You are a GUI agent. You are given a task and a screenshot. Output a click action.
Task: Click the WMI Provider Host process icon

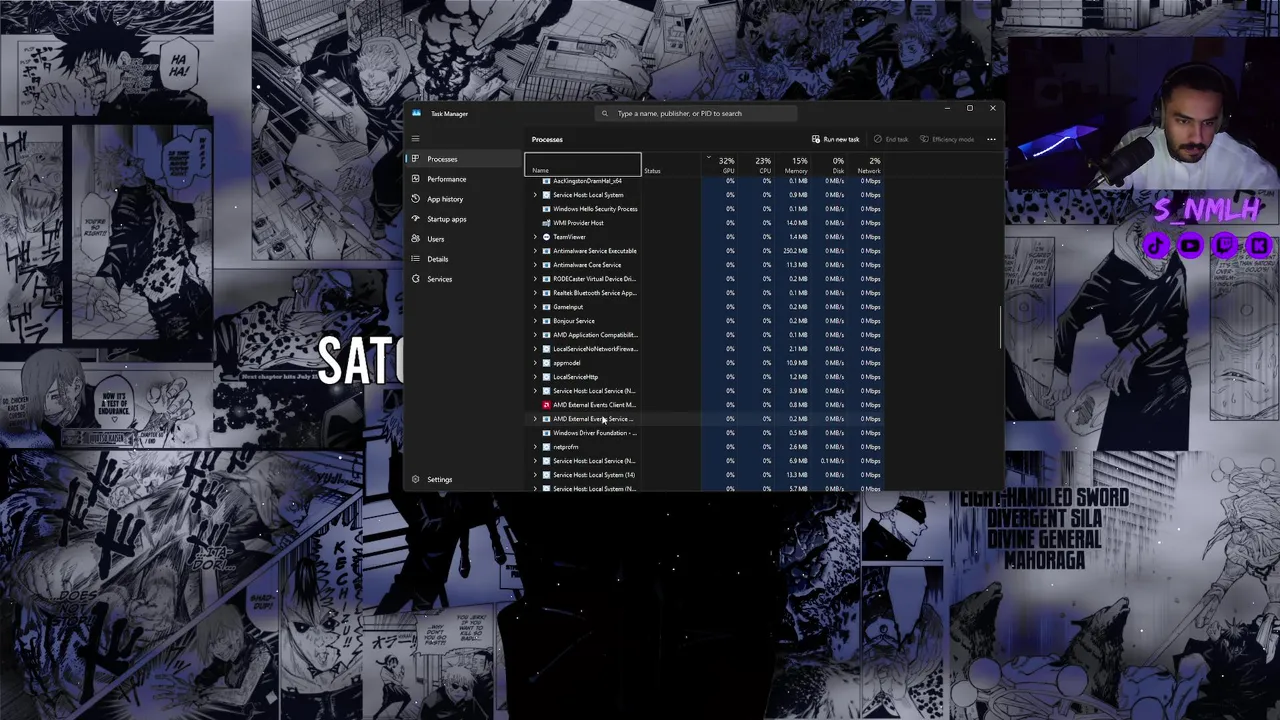tap(546, 223)
